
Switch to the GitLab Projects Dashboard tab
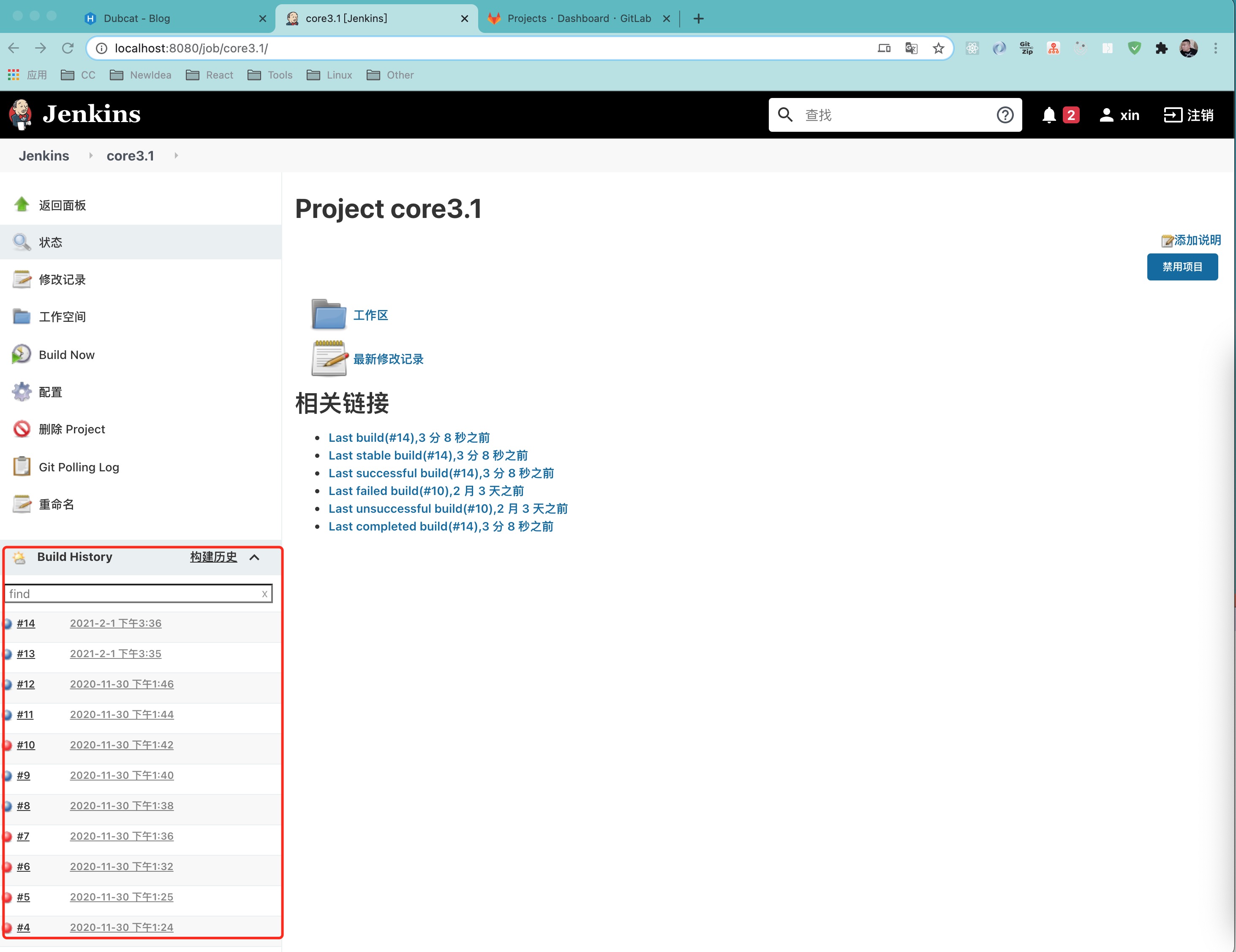pos(579,18)
